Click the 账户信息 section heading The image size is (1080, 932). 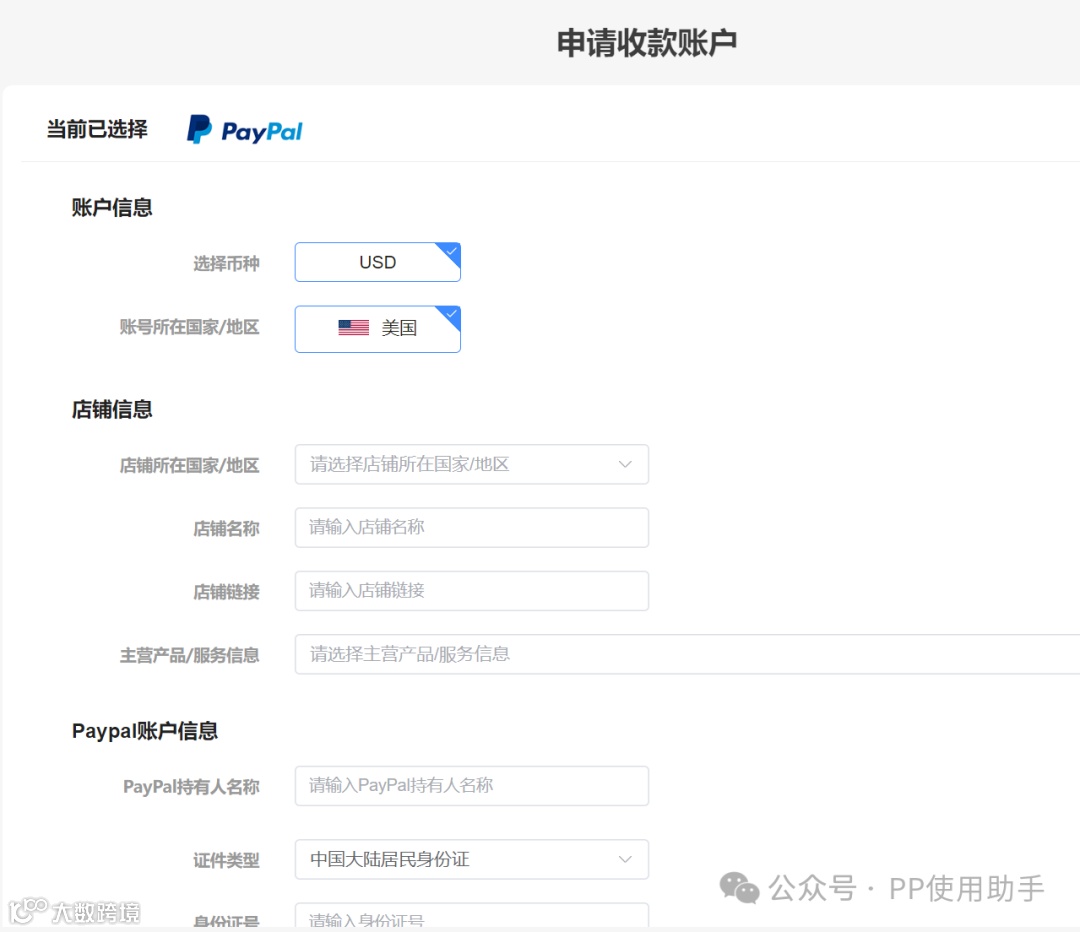pos(112,207)
